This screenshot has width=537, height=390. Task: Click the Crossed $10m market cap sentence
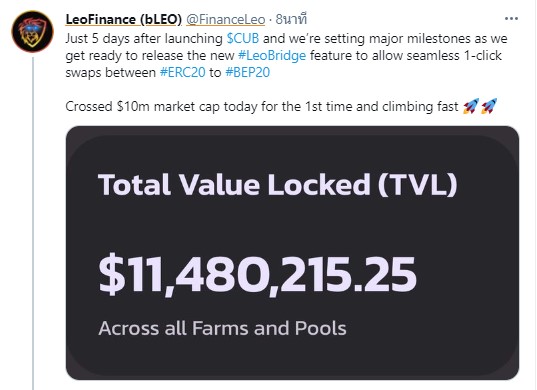262,106
